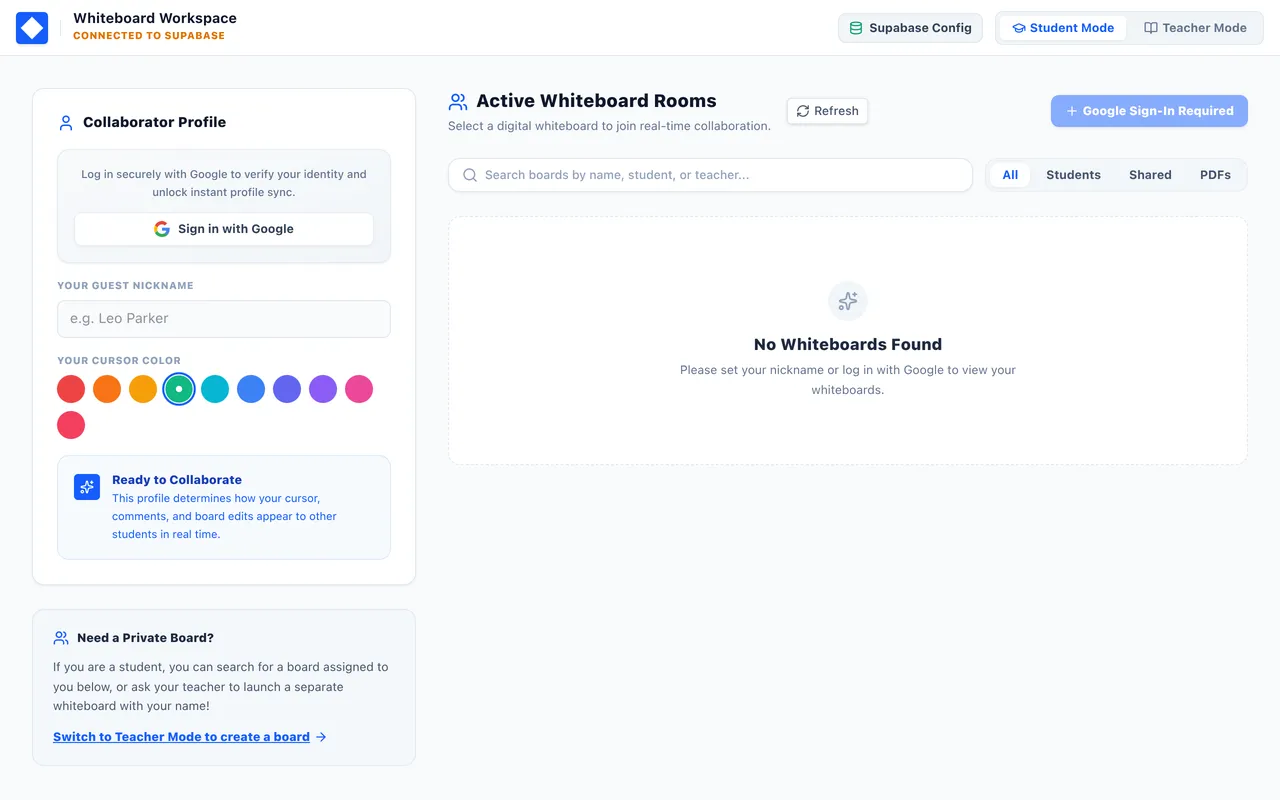Click the Collaborator Profile heading
The width and height of the screenshot is (1280, 800).
tap(154, 122)
